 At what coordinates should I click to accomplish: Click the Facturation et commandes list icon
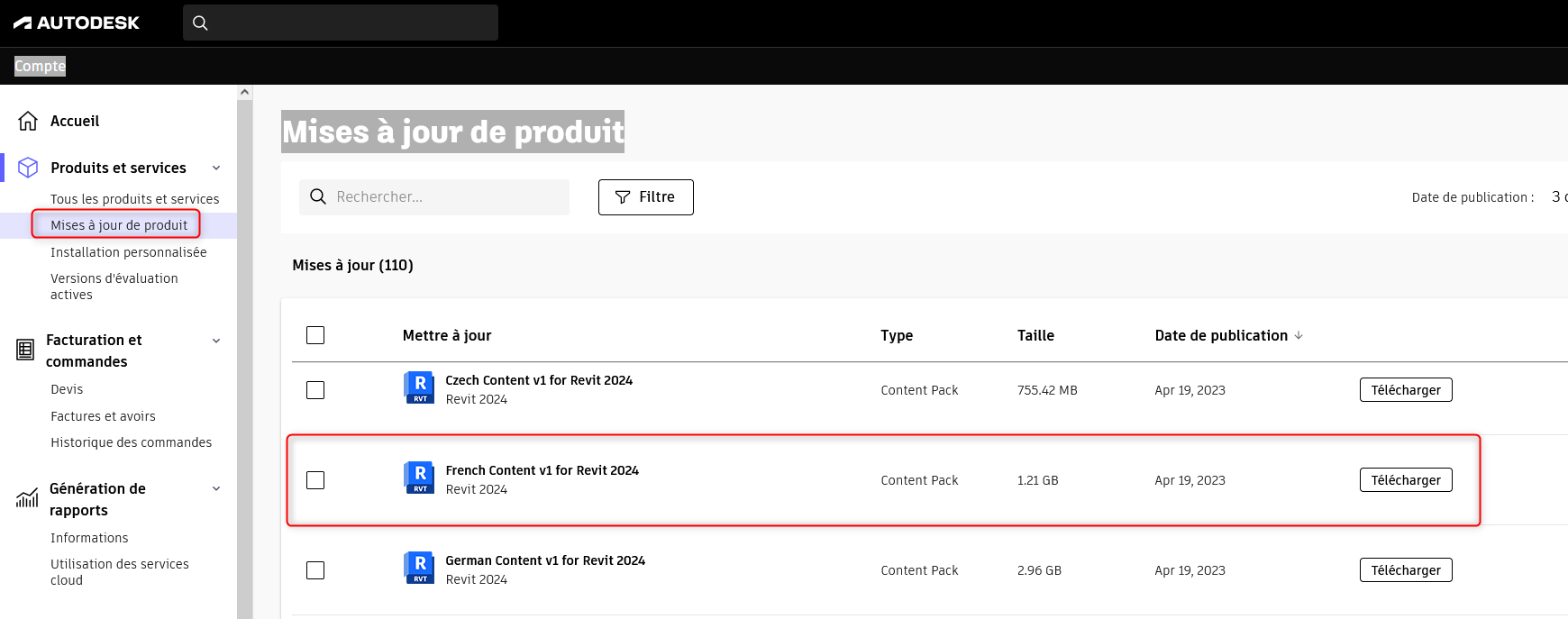point(26,350)
